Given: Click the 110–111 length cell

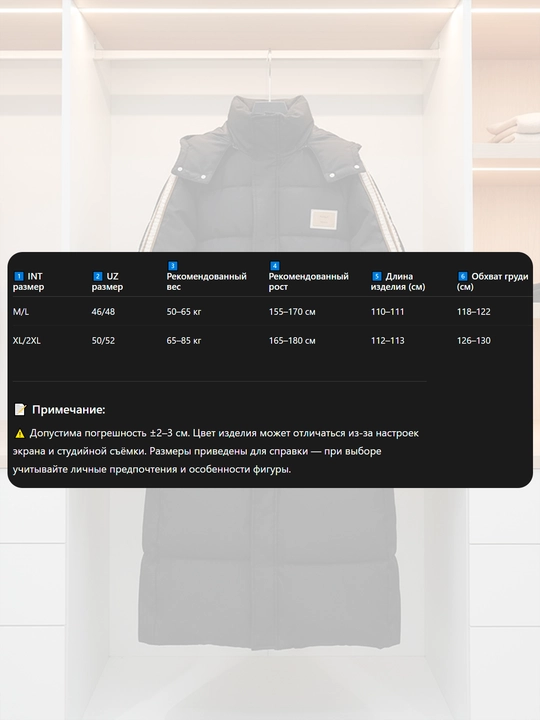Looking at the screenshot, I should point(388,312).
